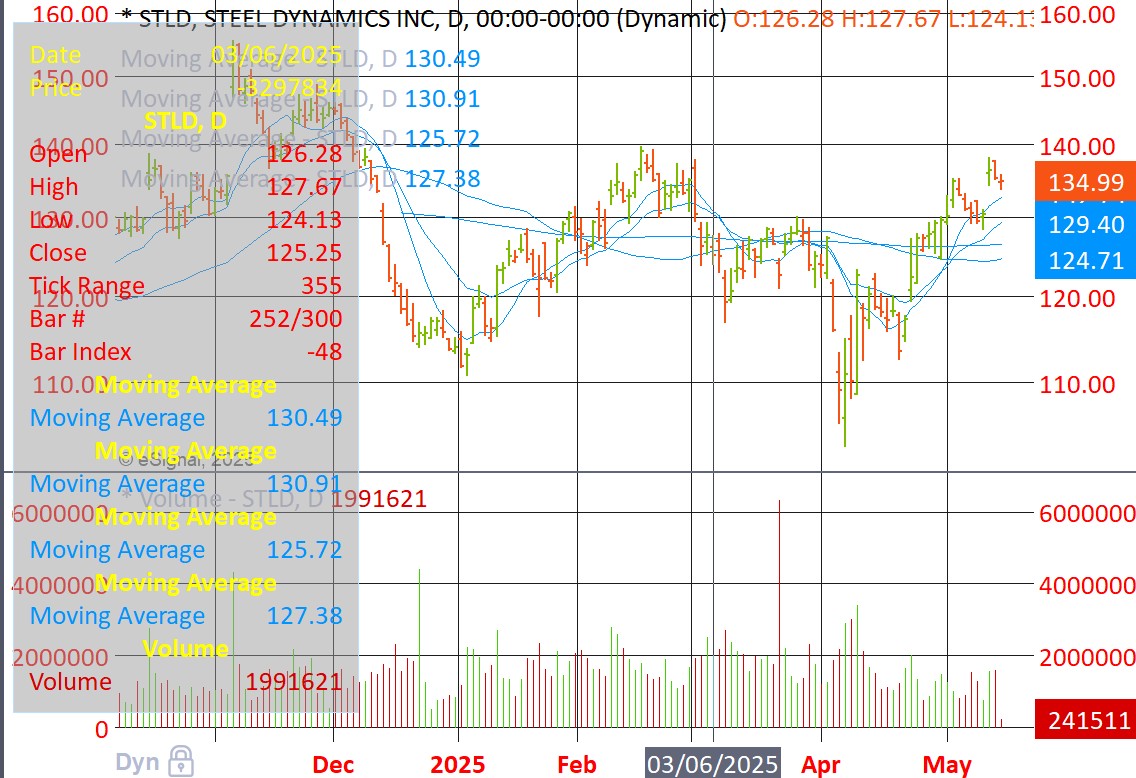Click the 0 label on the volume axis
This screenshot has height=778, width=1136.
click(102, 729)
